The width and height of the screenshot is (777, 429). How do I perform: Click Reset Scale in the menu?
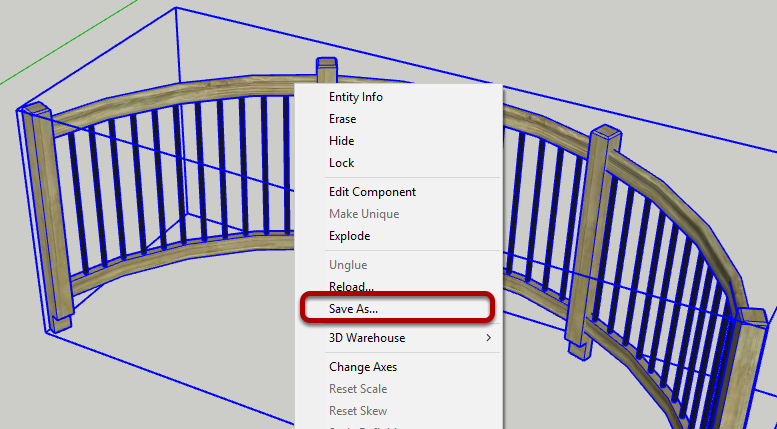pos(358,389)
